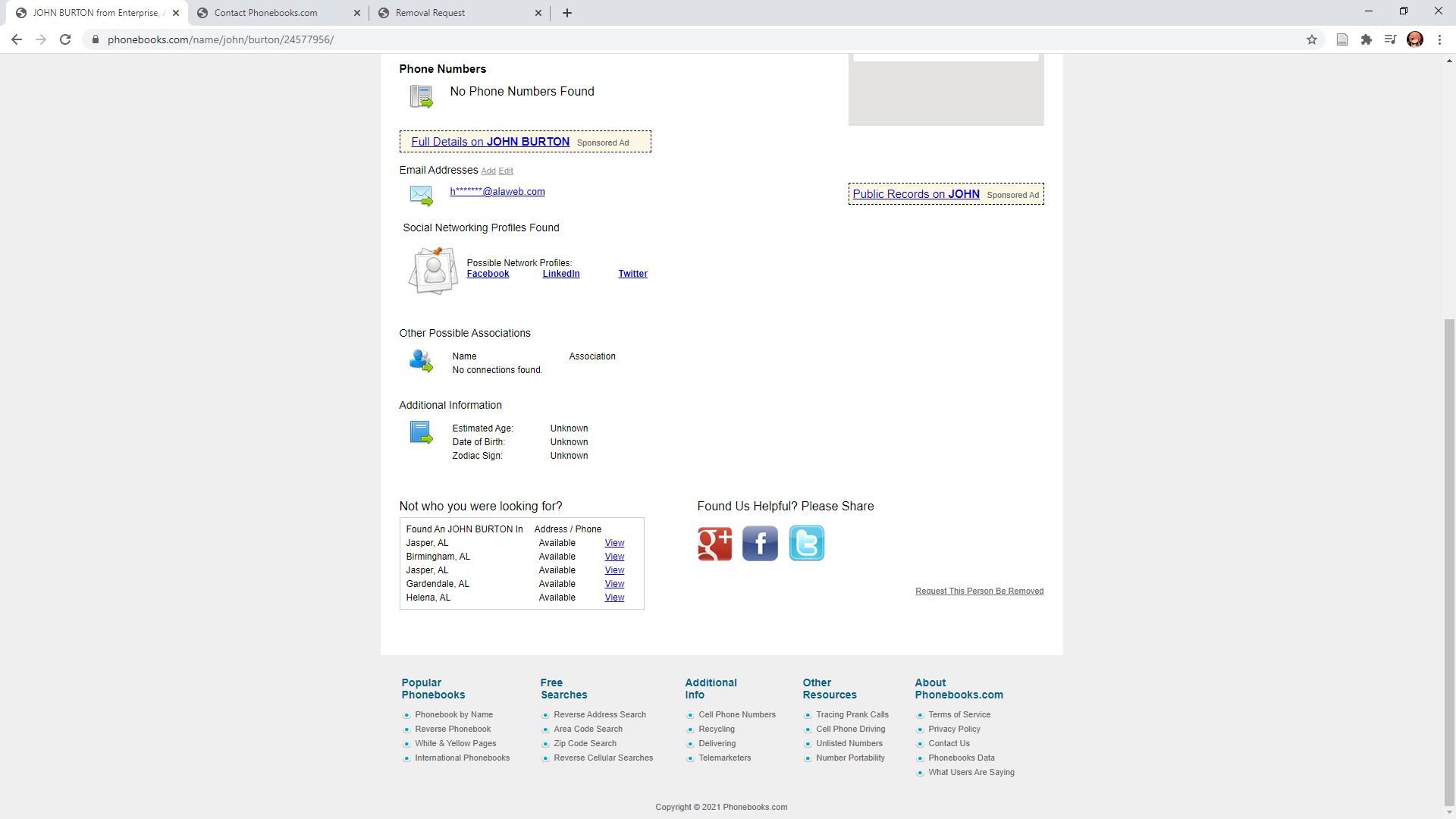The image size is (1456, 819).
Task: Open Phonebook by Name footer link
Action: 453,714
